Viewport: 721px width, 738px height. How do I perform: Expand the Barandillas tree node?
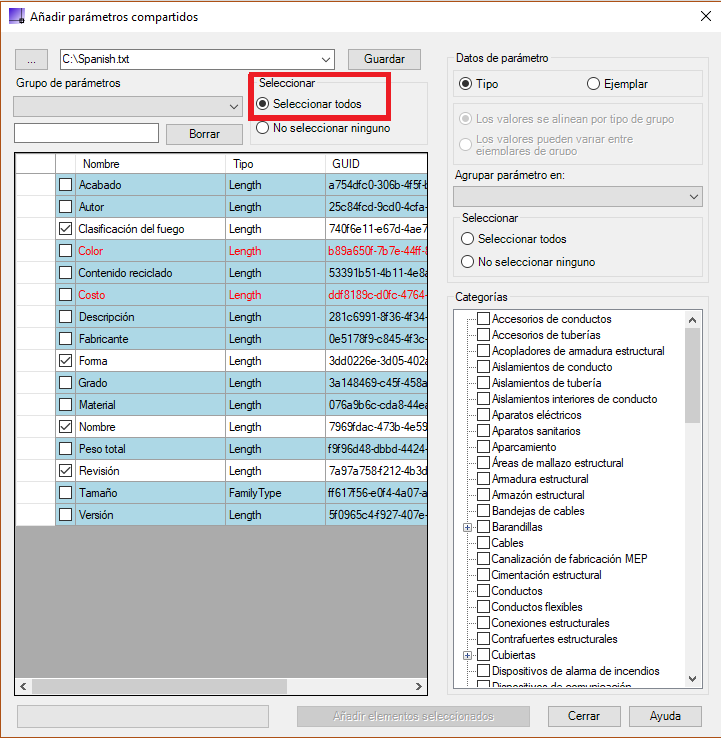467,527
